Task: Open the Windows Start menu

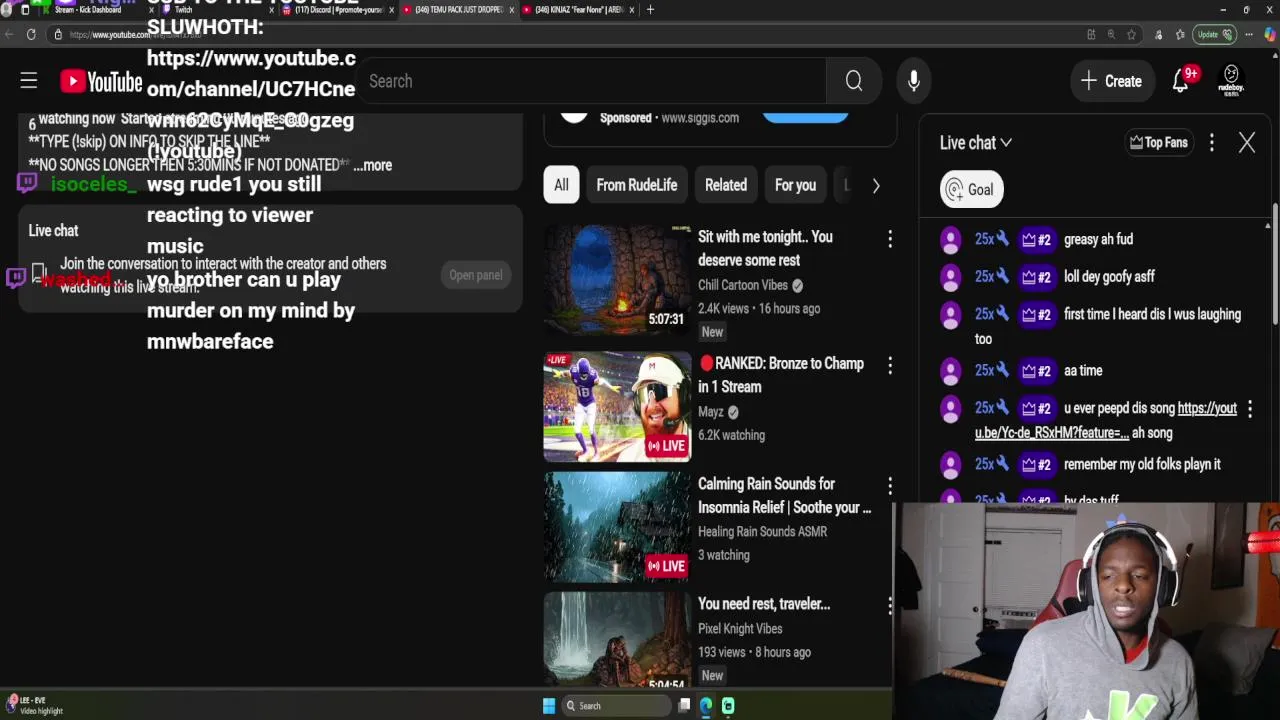Action: [549, 706]
